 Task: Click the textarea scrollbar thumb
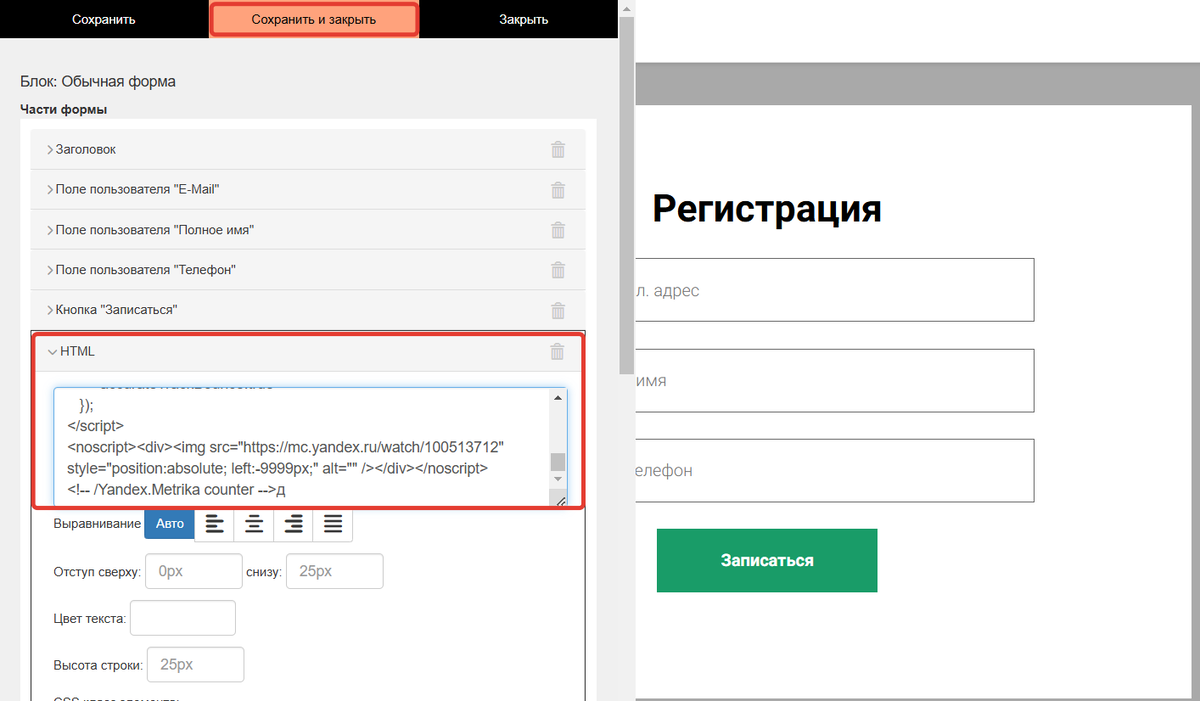pyautogui.click(x=558, y=462)
